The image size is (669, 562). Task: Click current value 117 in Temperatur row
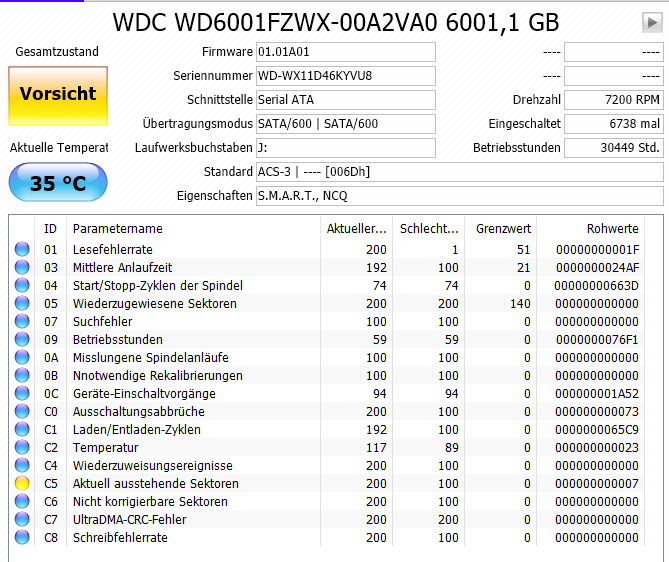point(376,448)
